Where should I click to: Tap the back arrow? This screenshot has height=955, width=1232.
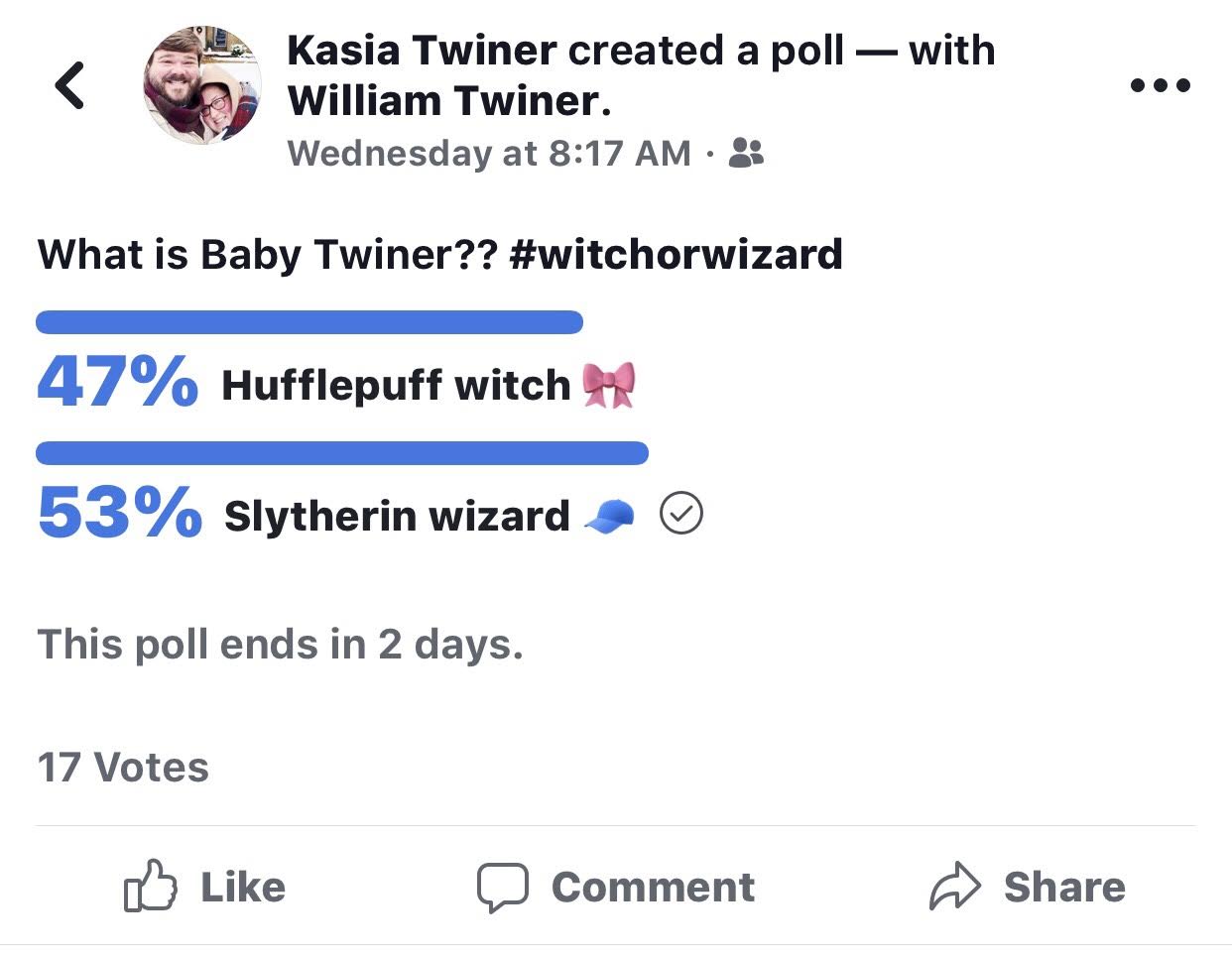click(x=69, y=85)
